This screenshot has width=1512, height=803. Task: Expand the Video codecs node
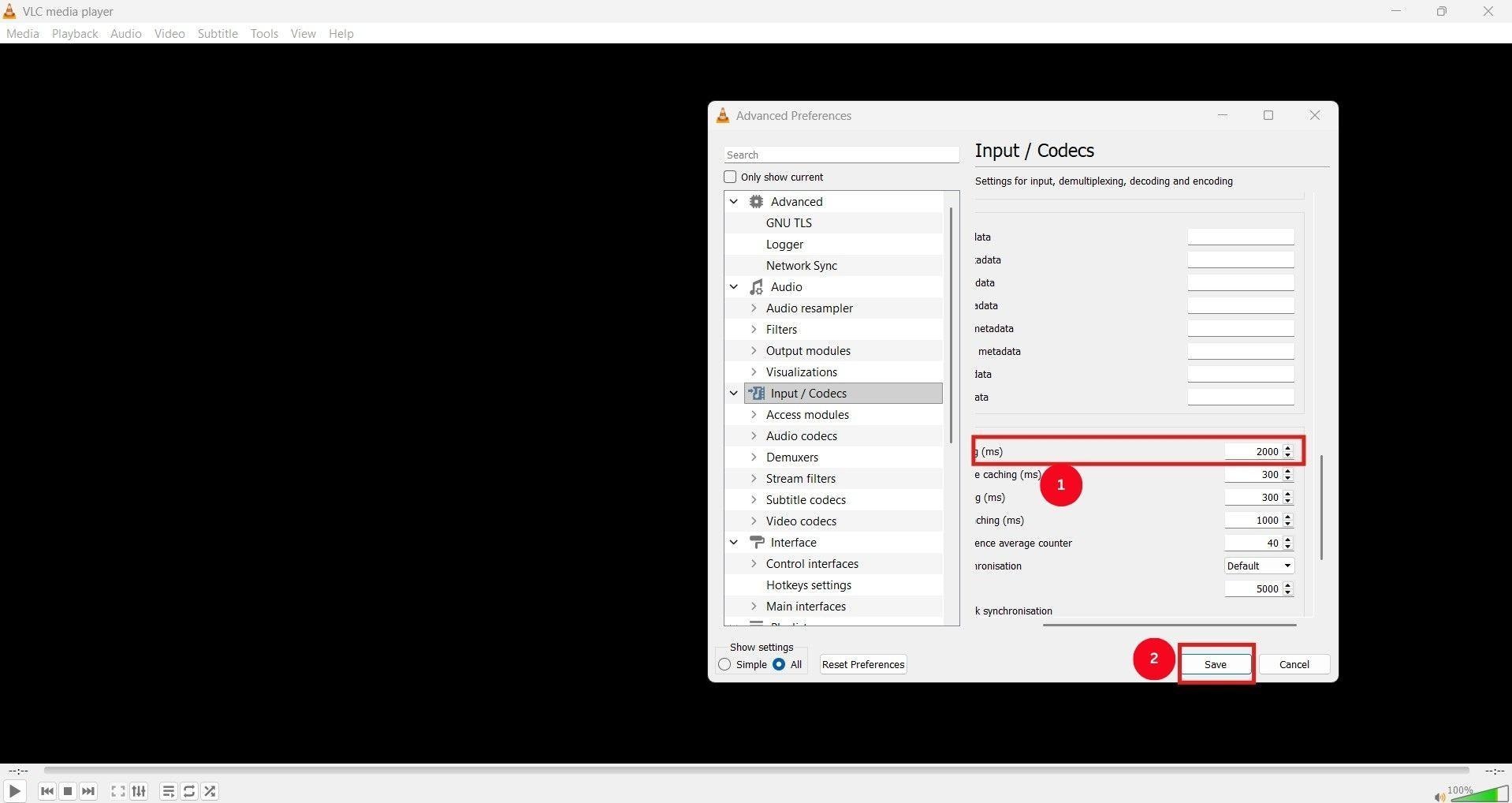[x=754, y=521]
